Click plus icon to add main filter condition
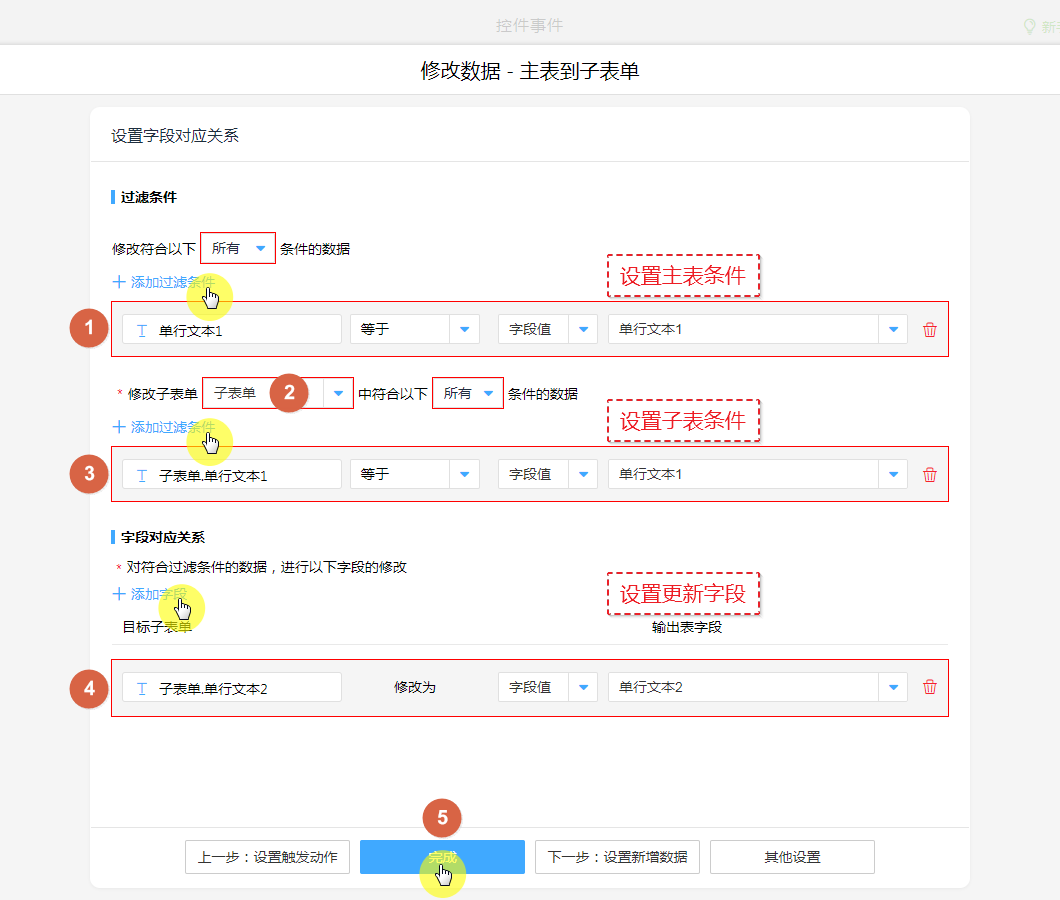Image resolution: width=1060 pixels, height=900 pixels. point(119,282)
